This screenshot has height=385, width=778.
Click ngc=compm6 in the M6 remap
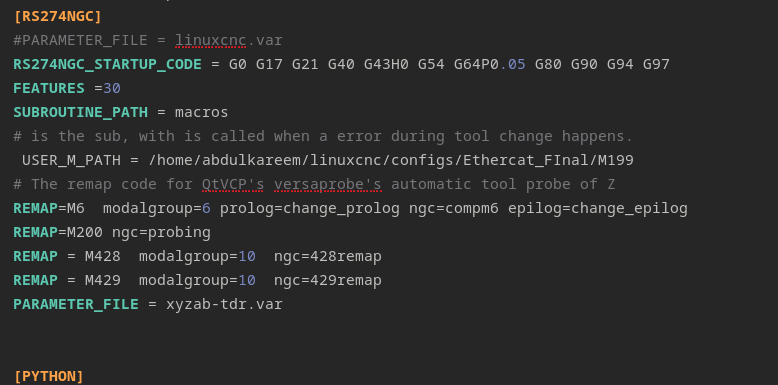(x=454, y=208)
